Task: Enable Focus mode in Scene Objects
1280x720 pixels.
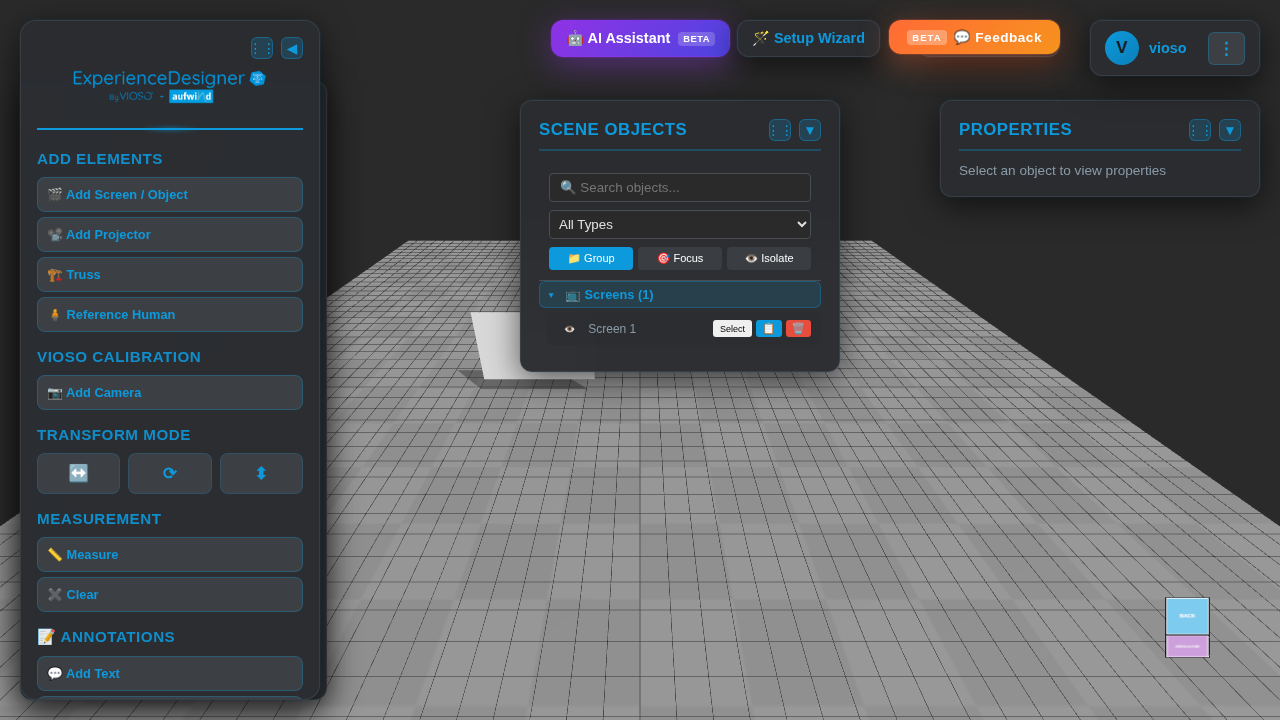Action: click(679, 258)
